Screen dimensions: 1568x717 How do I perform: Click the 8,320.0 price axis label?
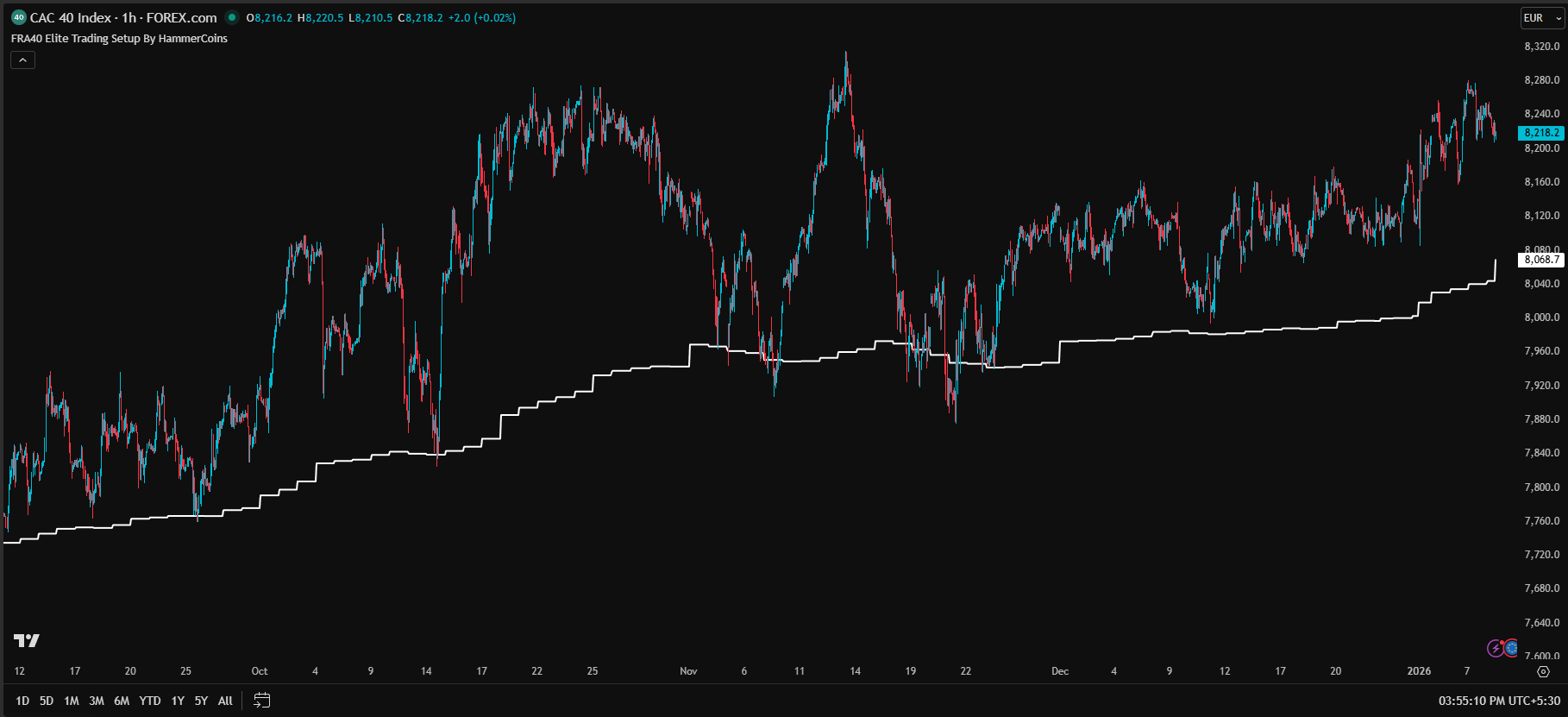click(1542, 47)
